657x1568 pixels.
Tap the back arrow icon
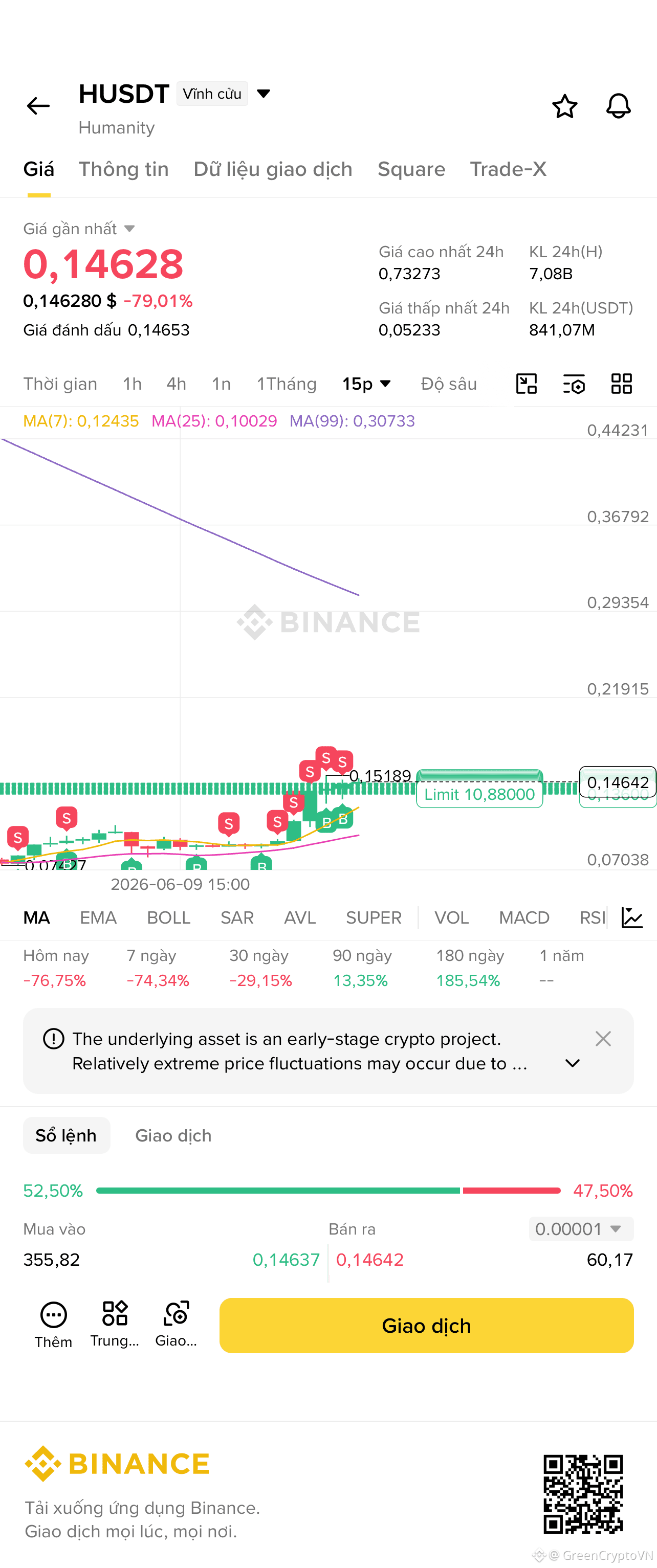[x=38, y=106]
